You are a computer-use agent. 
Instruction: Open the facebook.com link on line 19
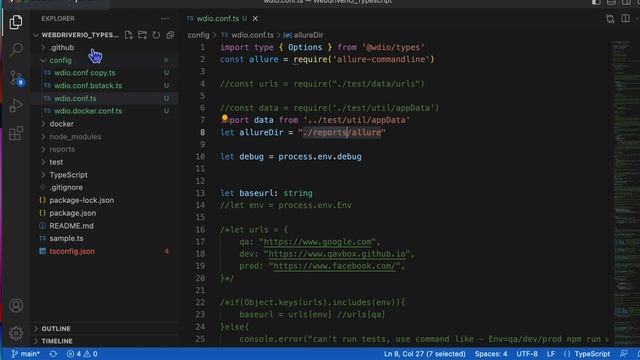334,266
